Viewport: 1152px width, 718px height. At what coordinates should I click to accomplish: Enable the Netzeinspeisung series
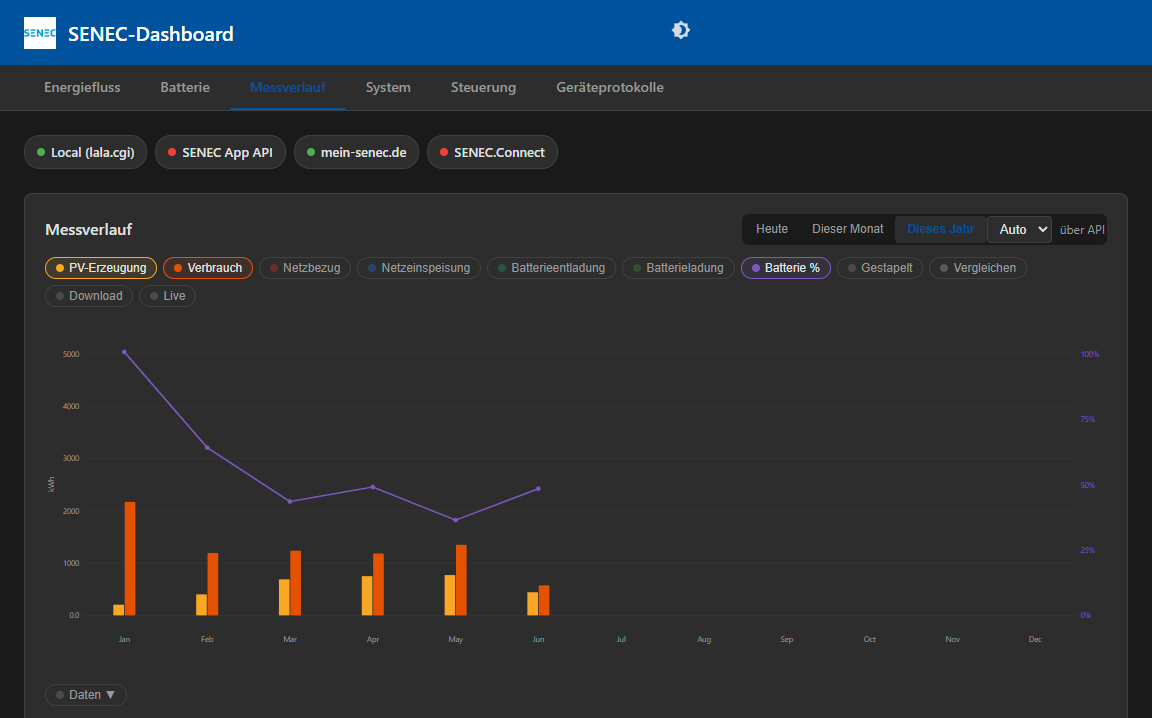tap(419, 268)
